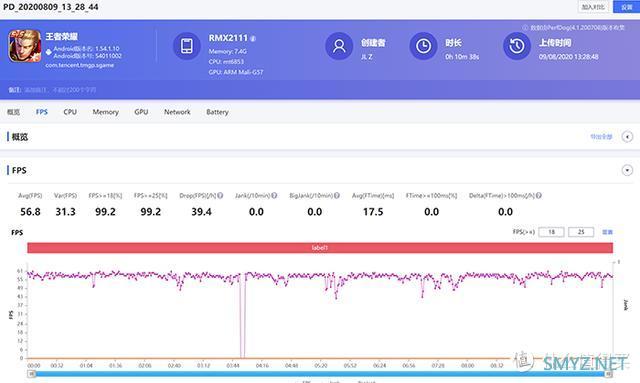Click the FPS threshold field showing 25
This screenshot has height=383, width=640.
click(x=581, y=232)
